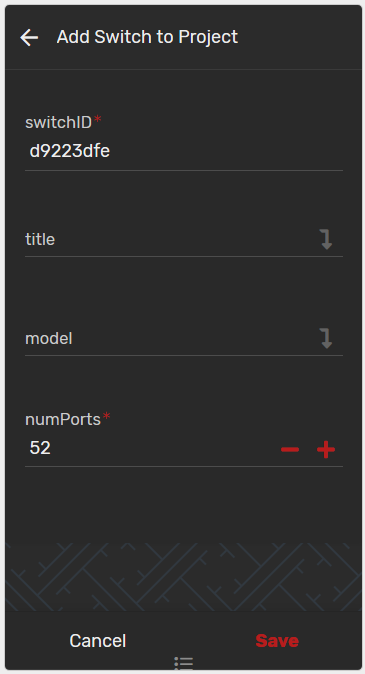Cancel adding the switch
The image size is (365, 674).
98,641
